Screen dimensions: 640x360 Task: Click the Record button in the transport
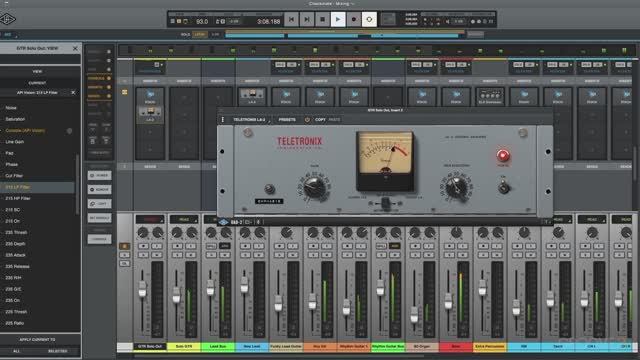pyautogui.click(x=353, y=19)
